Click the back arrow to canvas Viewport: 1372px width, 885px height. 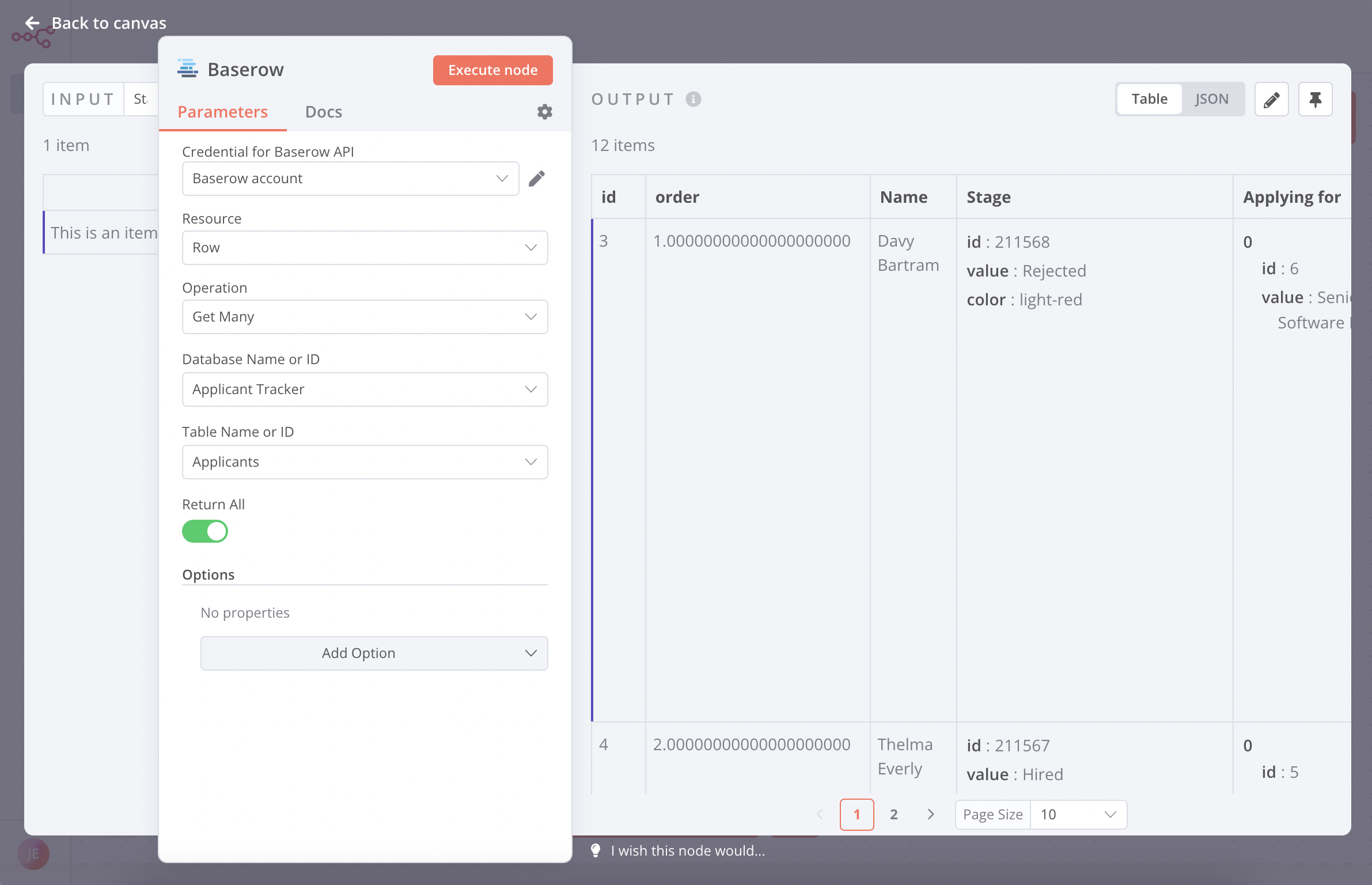tap(32, 23)
